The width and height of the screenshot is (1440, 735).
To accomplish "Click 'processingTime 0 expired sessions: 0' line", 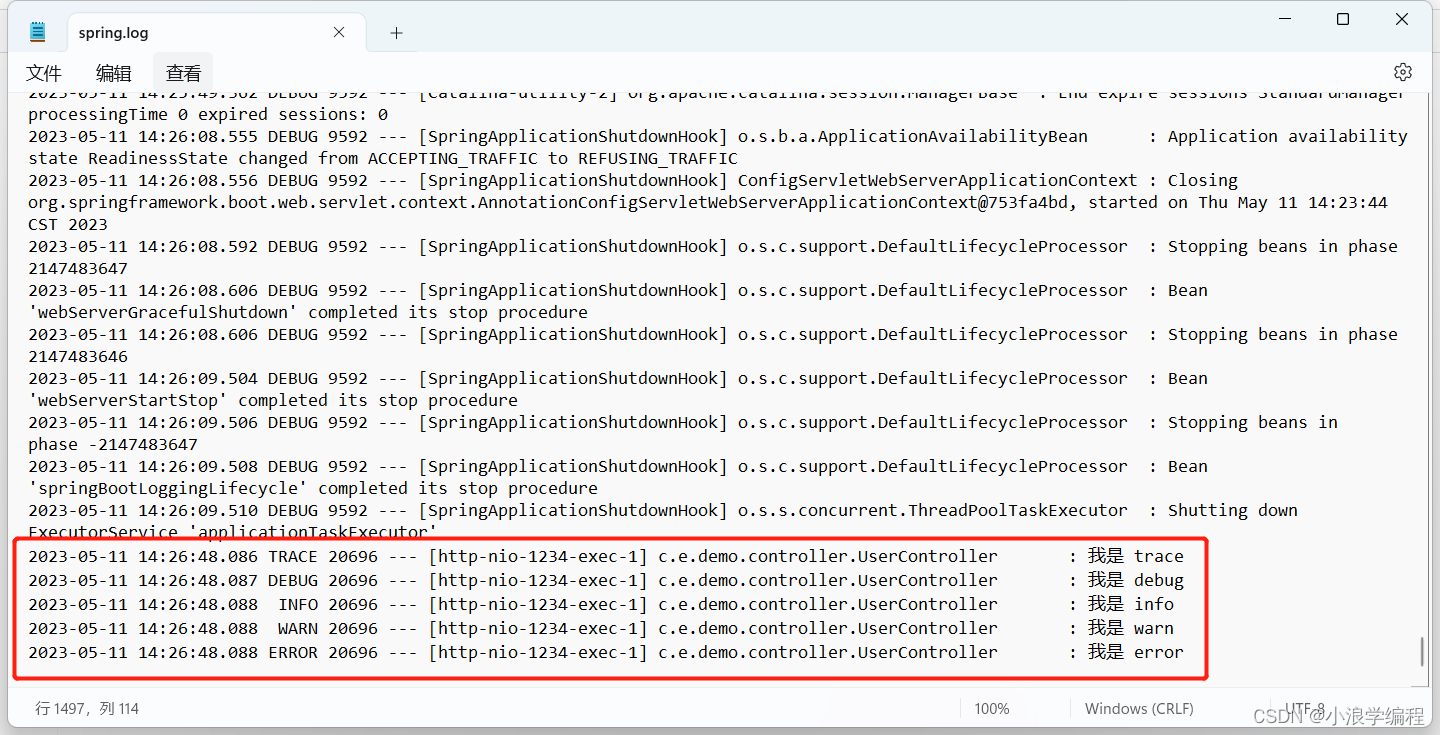I will [208, 114].
